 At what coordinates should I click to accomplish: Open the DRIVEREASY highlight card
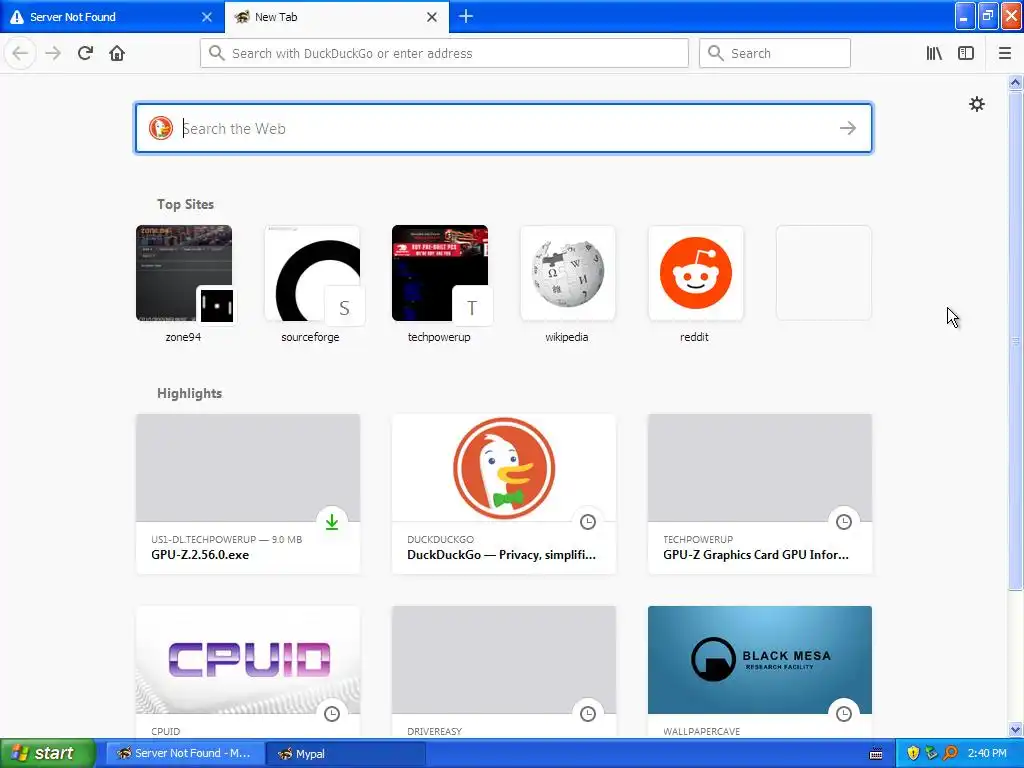point(504,673)
